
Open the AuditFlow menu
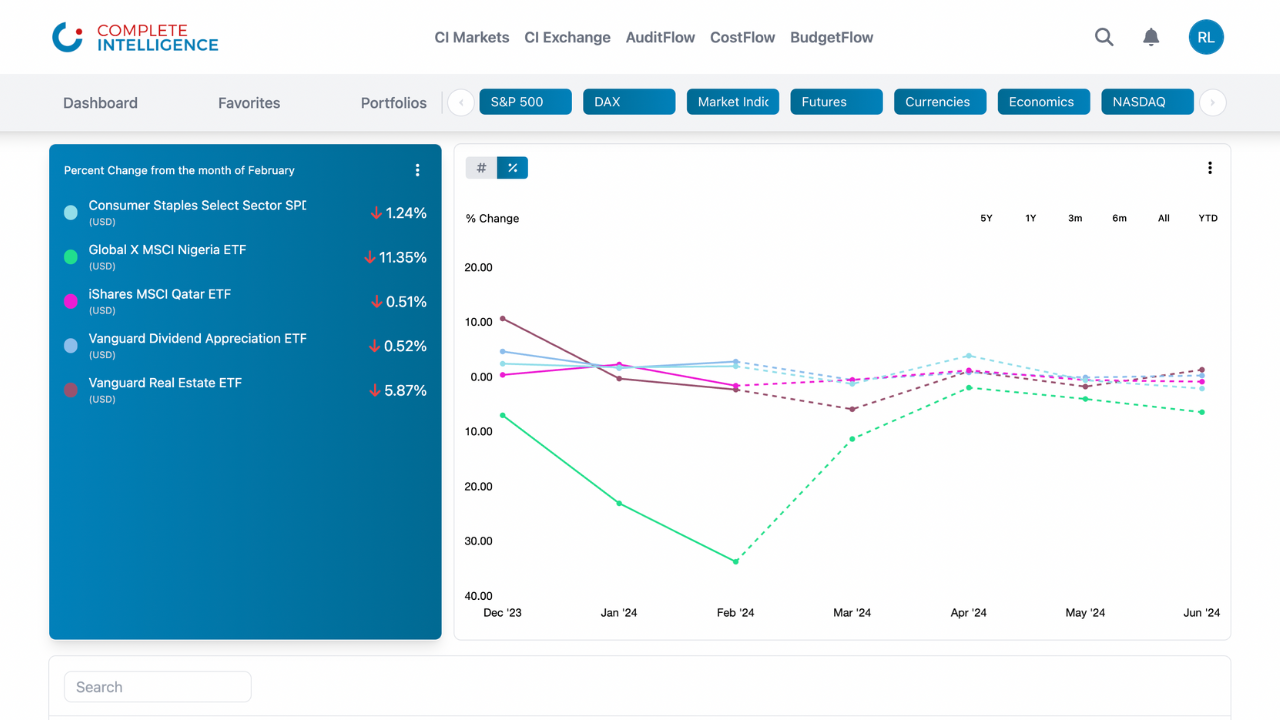click(x=660, y=37)
